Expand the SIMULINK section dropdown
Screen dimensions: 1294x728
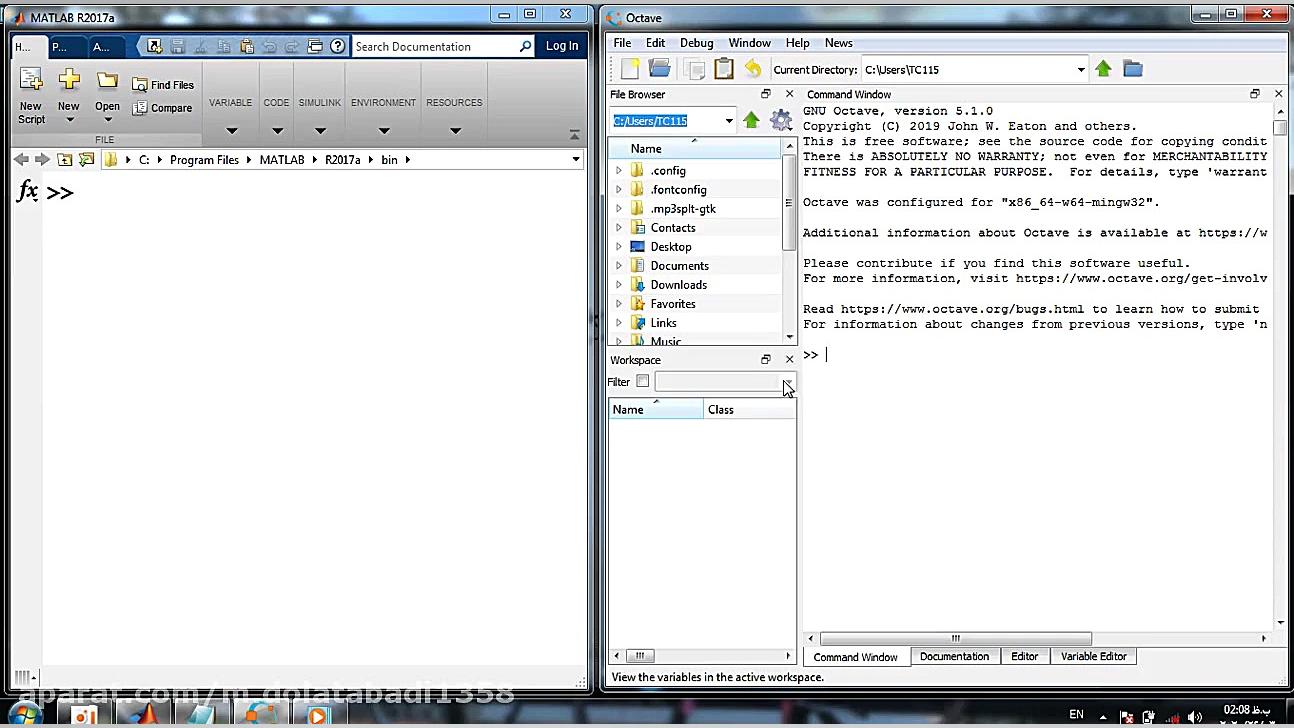point(320,130)
